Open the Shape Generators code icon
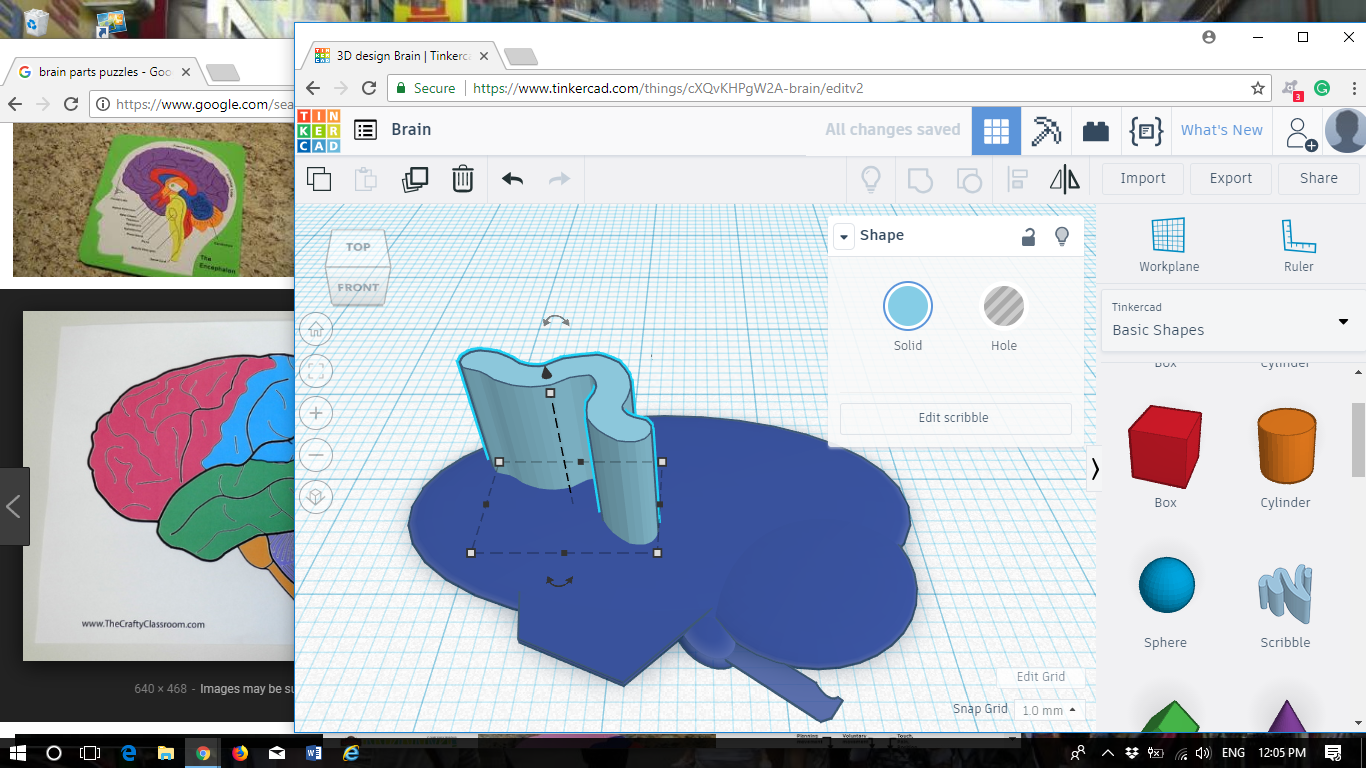Image resolution: width=1366 pixels, height=768 pixels. tap(1146, 130)
